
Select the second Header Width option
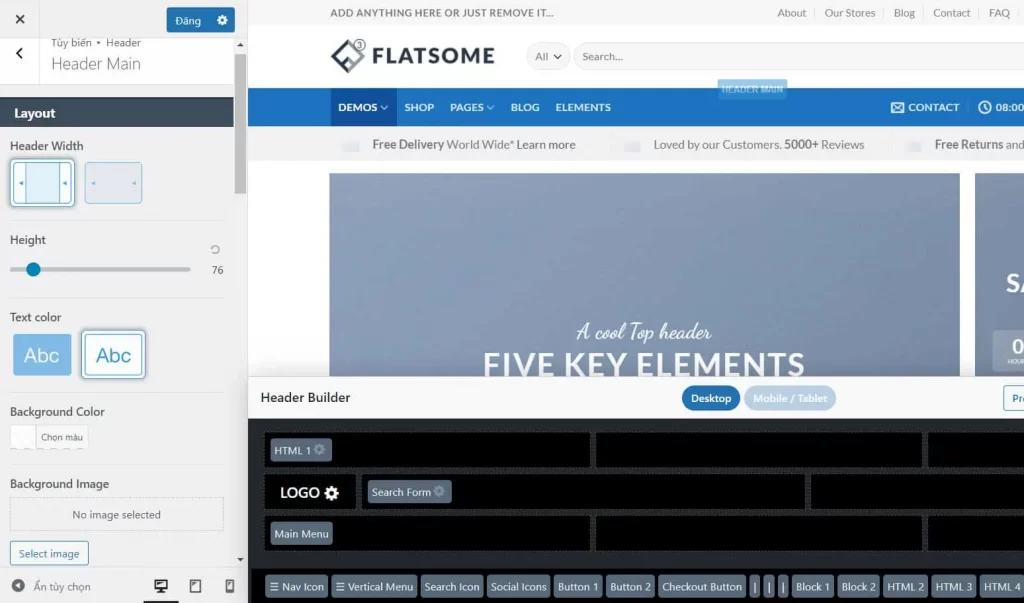coord(113,183)
